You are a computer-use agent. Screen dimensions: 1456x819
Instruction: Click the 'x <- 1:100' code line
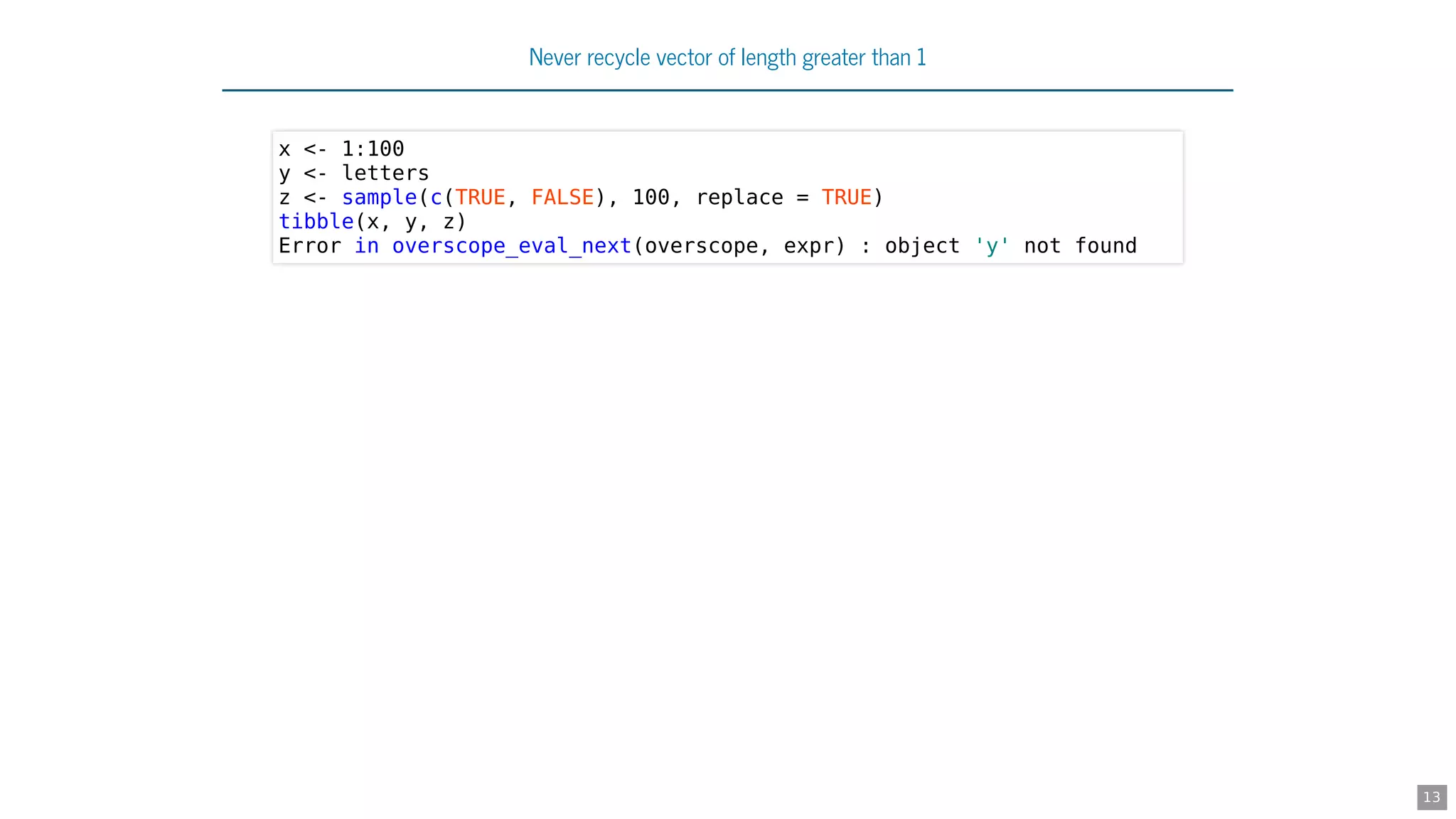click(341, 149)
